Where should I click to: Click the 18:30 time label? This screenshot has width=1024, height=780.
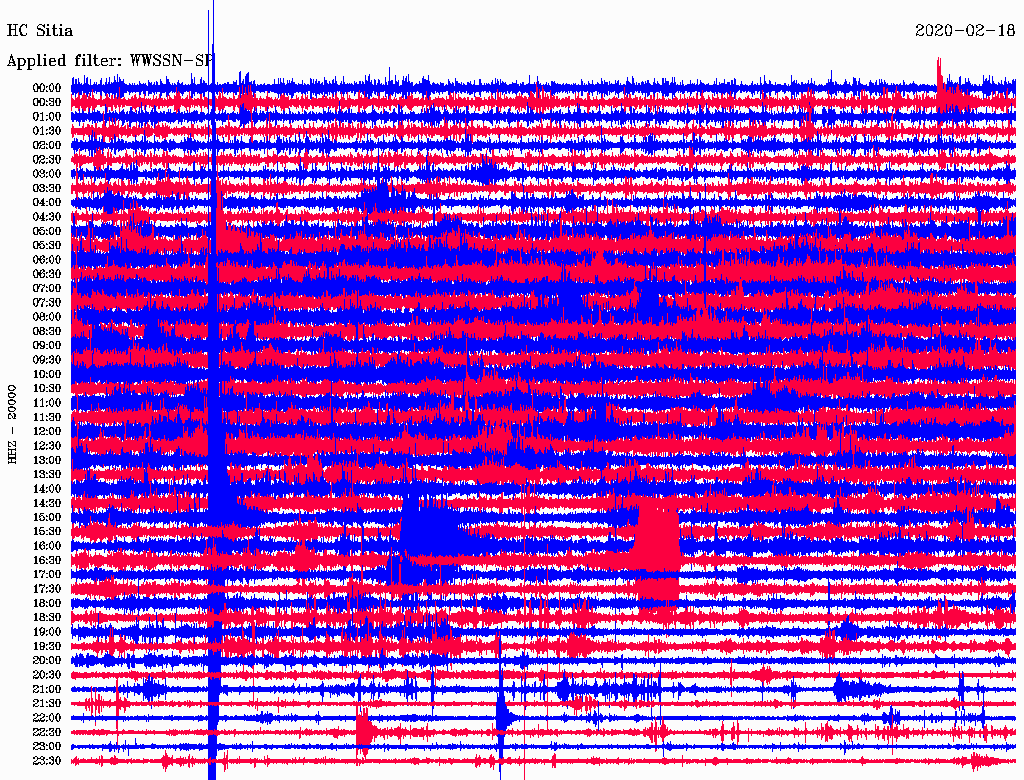pos(47,617)
